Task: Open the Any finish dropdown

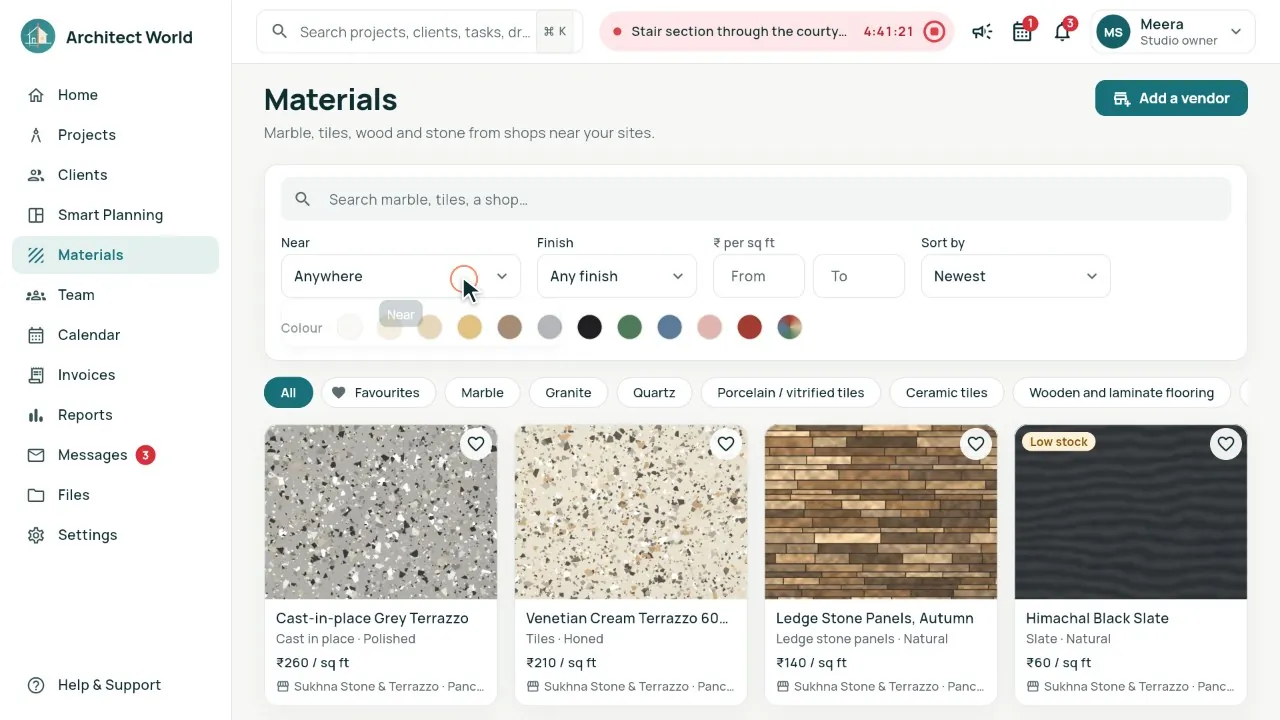Action: pyautogui.click(x=617, y=276)
